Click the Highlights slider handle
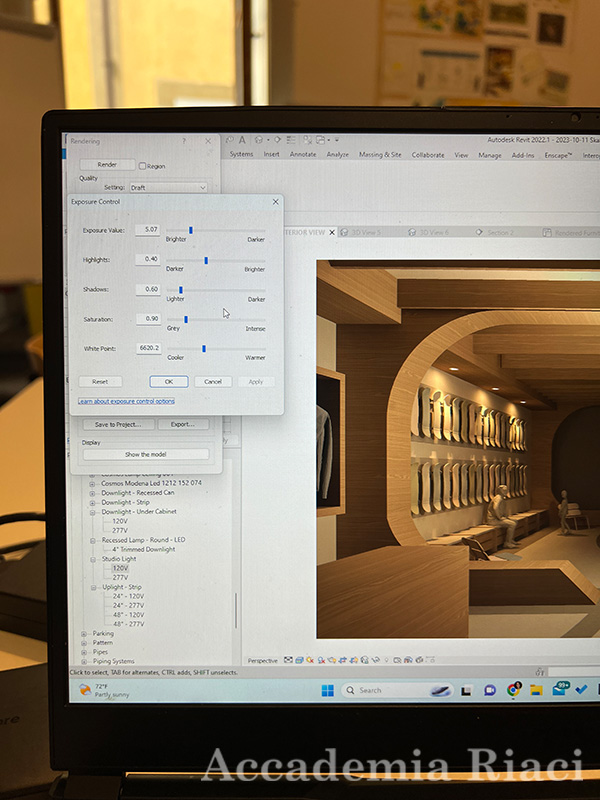This screenshot has width=600, height=800. click(206, 260)
